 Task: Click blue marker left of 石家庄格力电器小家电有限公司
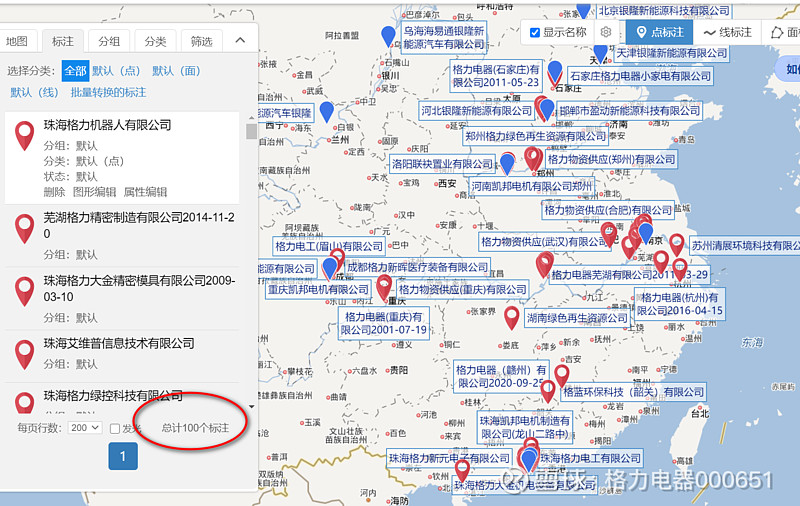[555, 72]
